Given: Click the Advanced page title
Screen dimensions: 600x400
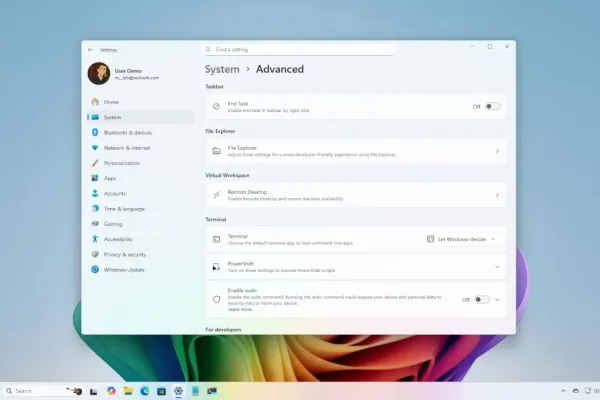Looking at the screenshot, I should pos(280,69).
